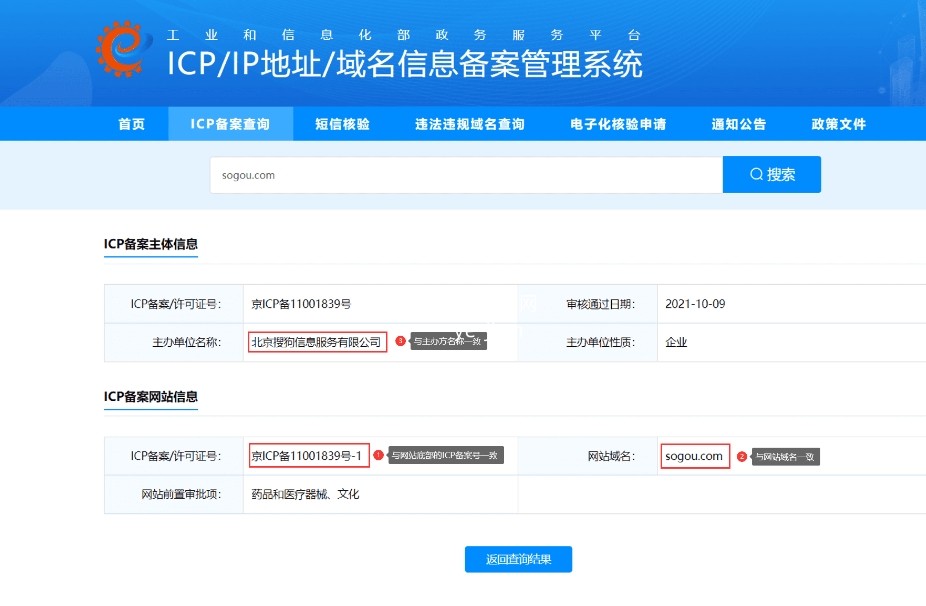Select the 药品和医疗器械、文化 approval items value
Viewport: 926px width, 606px height.
click(x=305, y=494)
